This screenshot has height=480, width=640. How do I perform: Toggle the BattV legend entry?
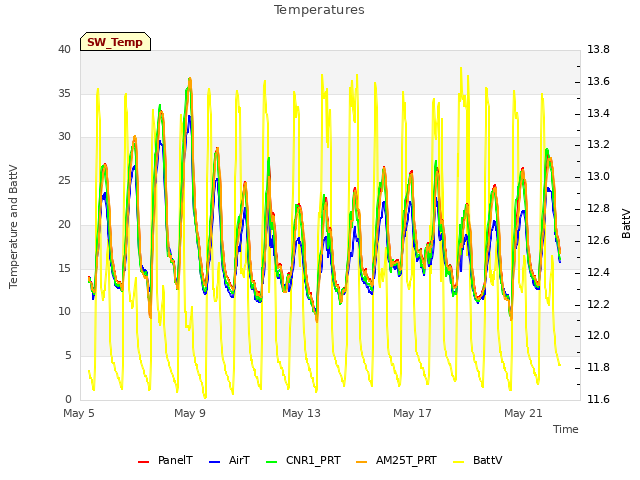pos(478,460)
